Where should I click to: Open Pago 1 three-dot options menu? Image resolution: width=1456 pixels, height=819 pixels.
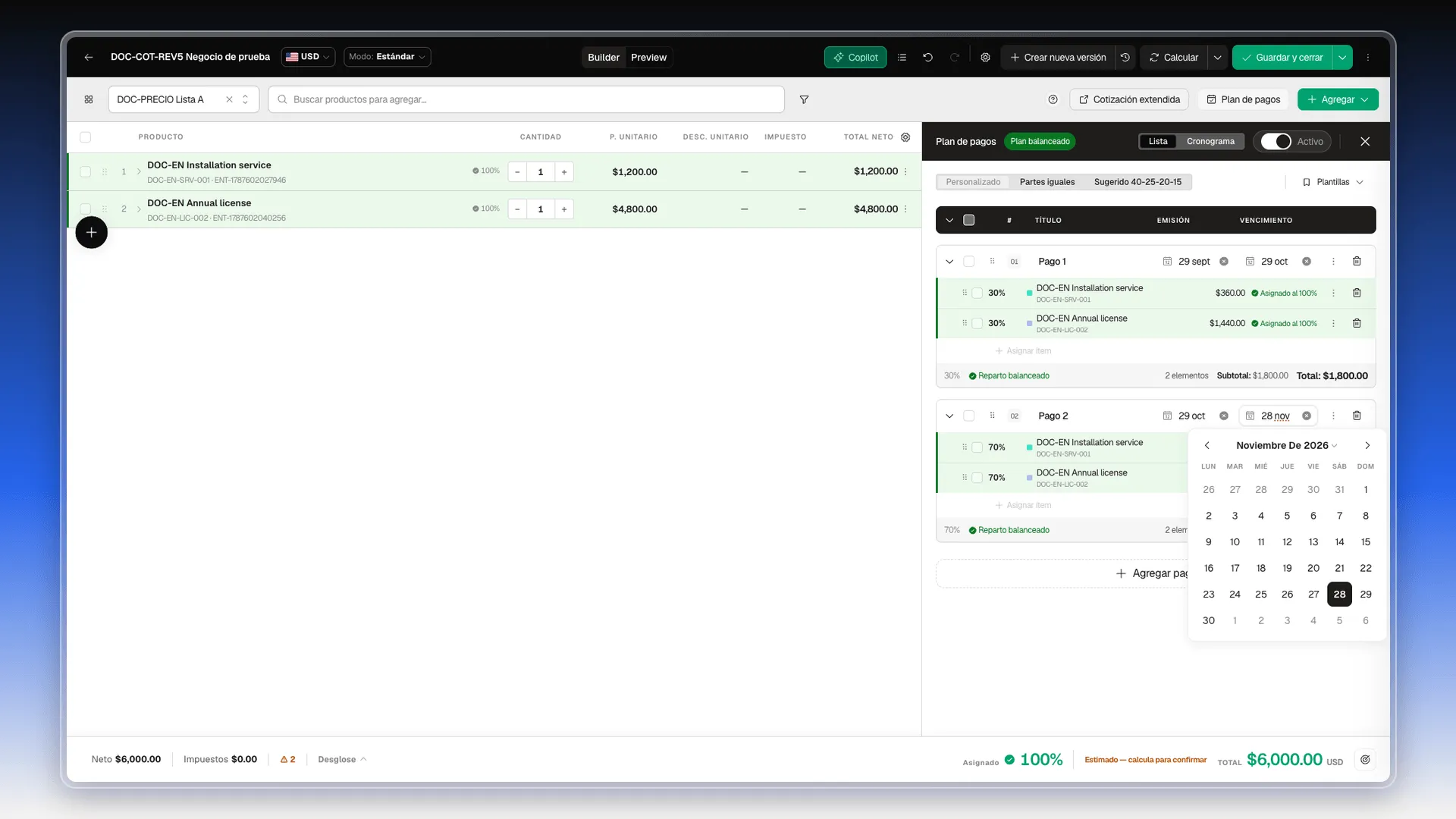pos(1333,262)
